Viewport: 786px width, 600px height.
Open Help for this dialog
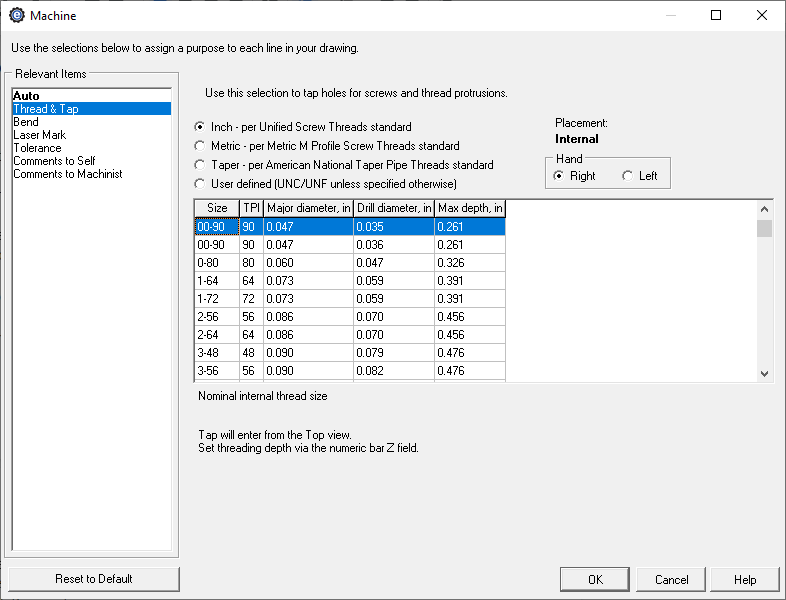(x=745, y=579)
